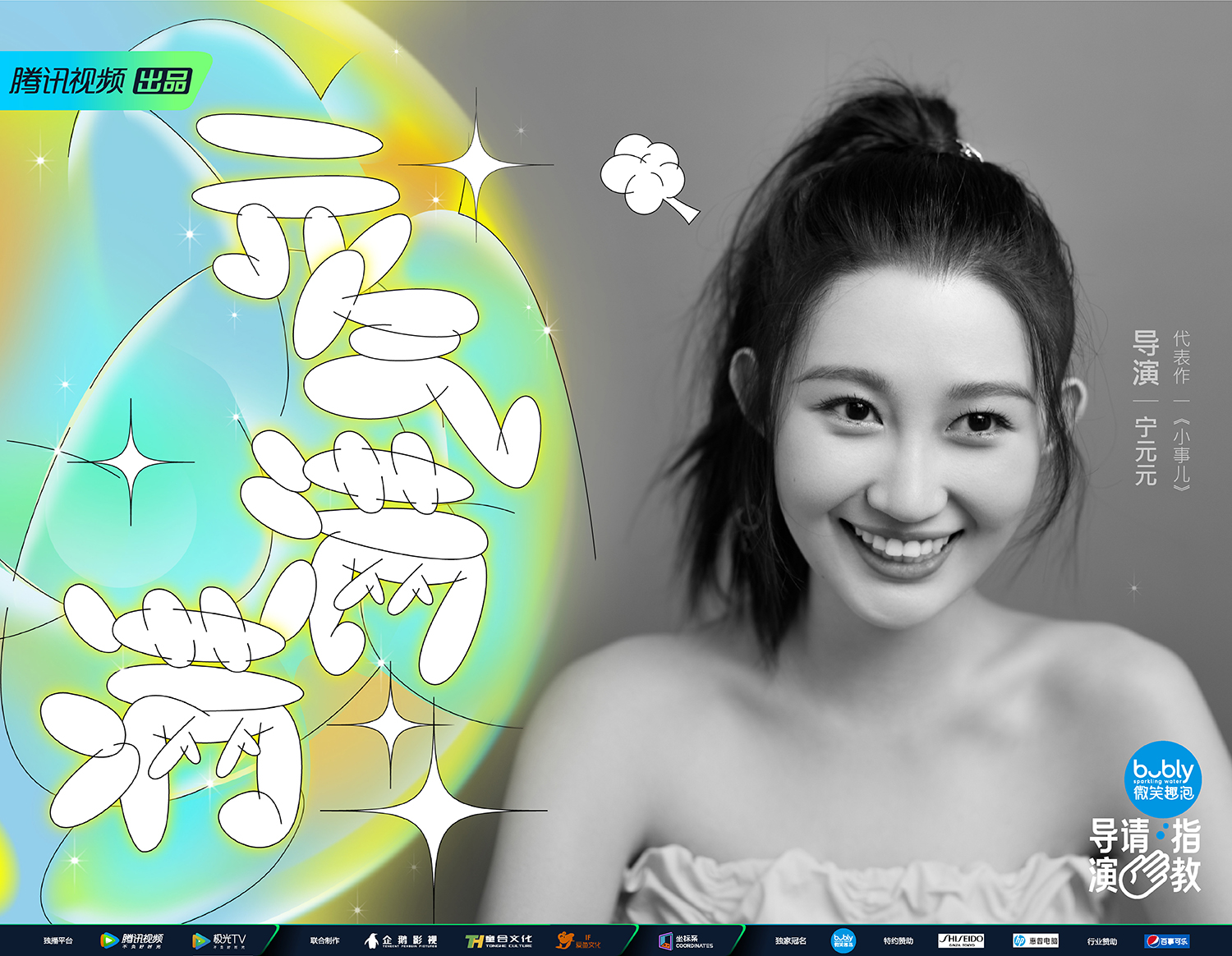Image resolution: width=1232 pixels, height=956 pixels.
Task: Click the Pepsi 百事可乐 logo
Action: click(x=1166, y=940)
